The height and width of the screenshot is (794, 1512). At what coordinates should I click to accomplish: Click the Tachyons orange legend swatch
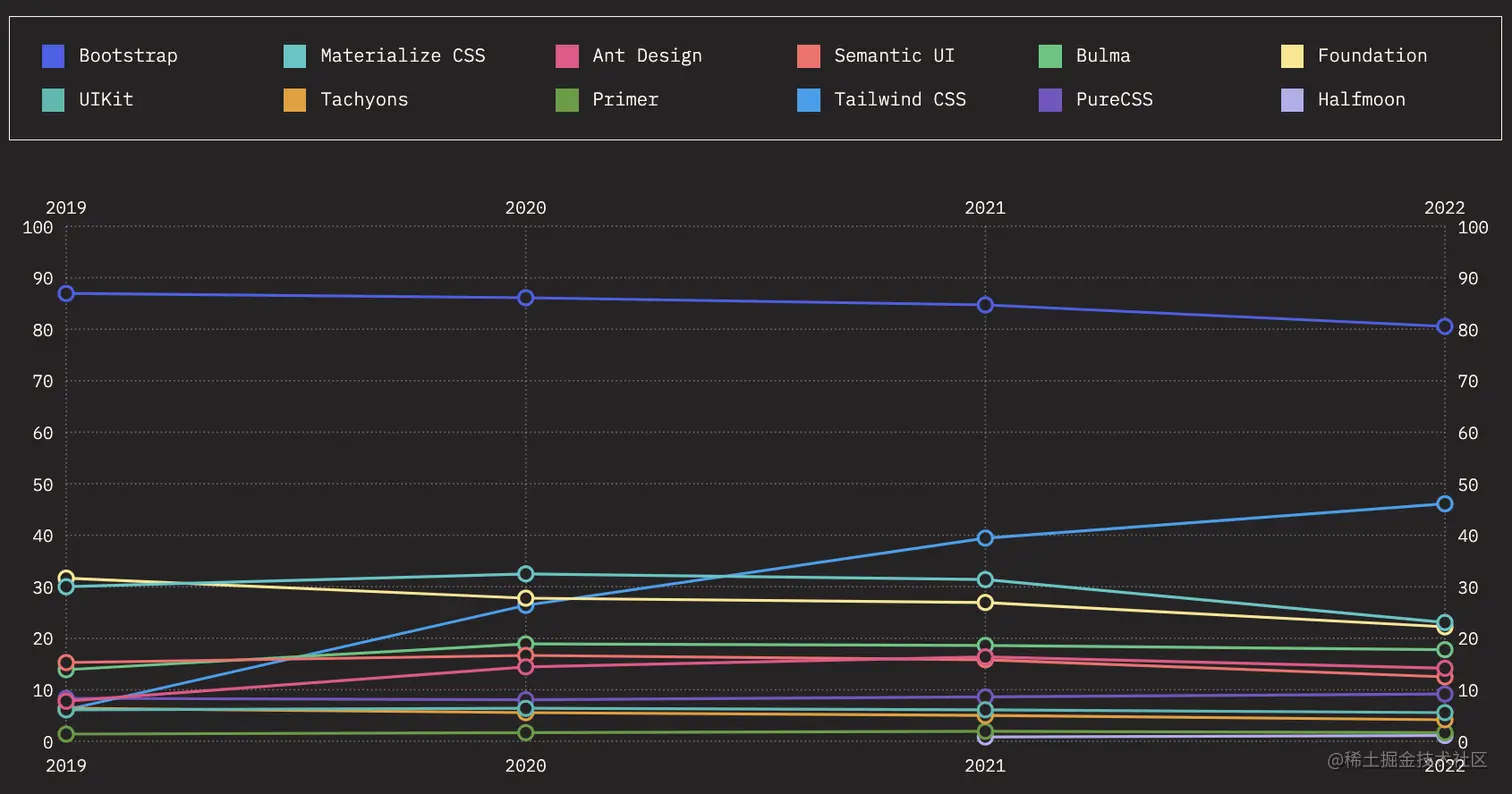click(x=295, y=100)
